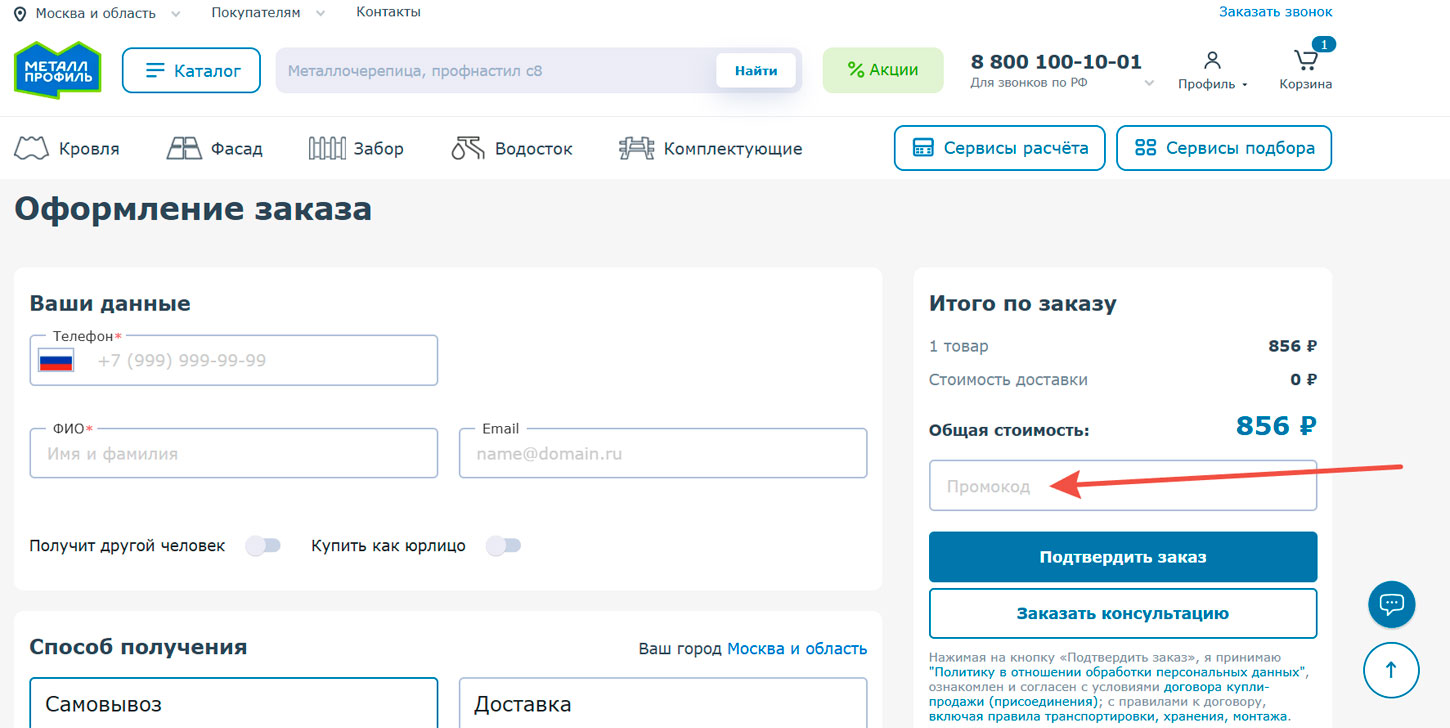Open the personal data processing policy link

(x=1117, y=672)
